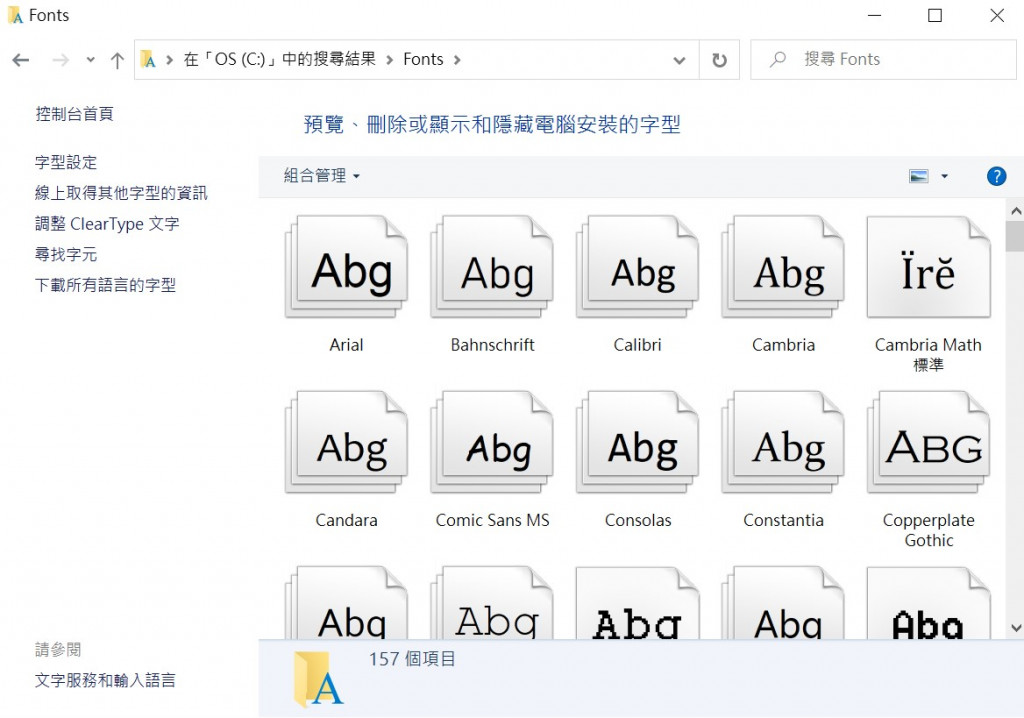Click the Arial font name label

point(346,344)
